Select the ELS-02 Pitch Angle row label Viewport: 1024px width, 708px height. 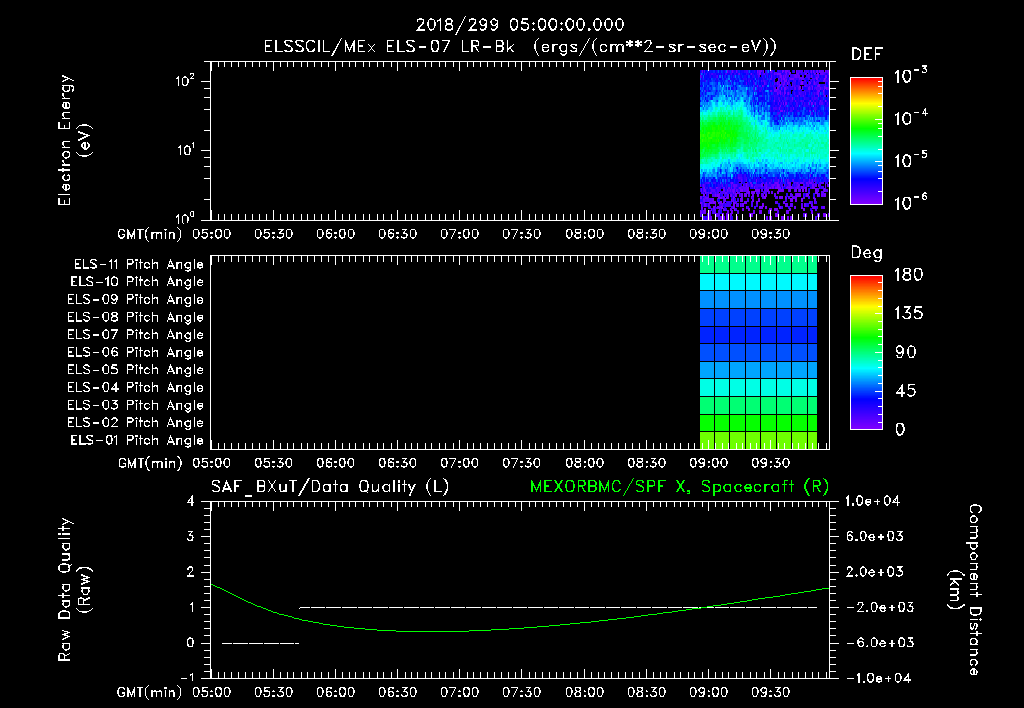[x=135, y=423]
